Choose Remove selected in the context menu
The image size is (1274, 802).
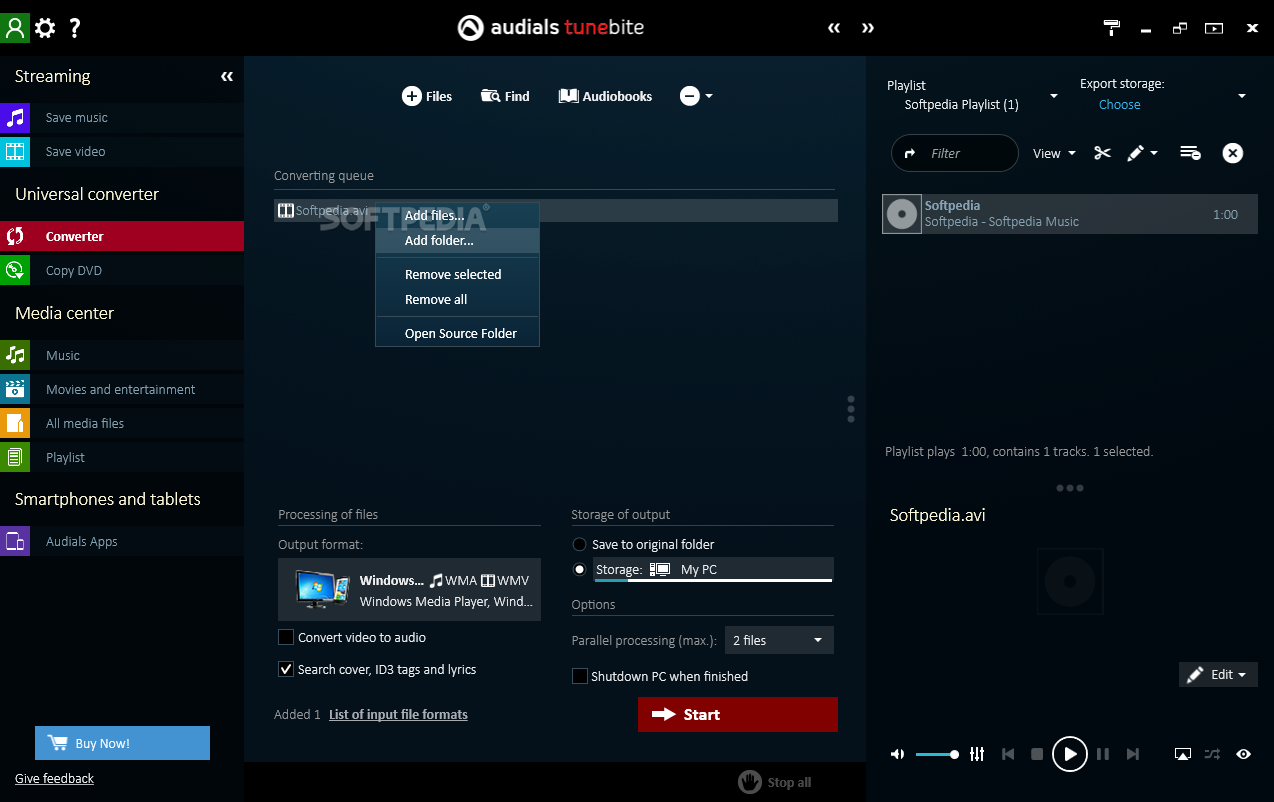click(457, 274)
